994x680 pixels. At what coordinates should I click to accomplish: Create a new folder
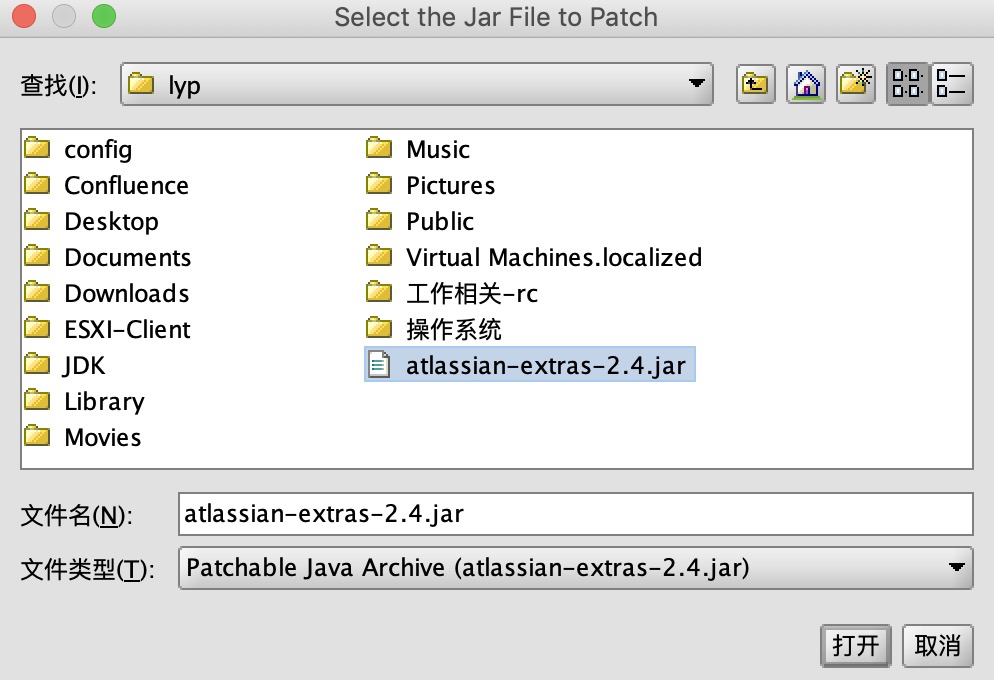click(x=855, y=84)
